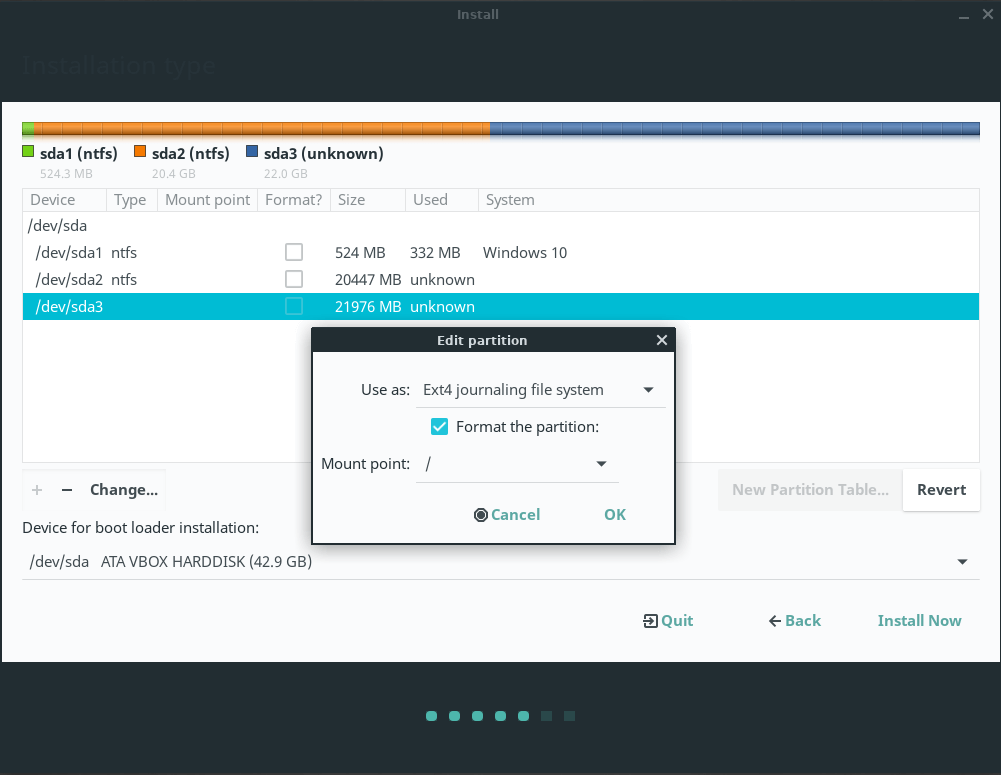Open boot loader device dropdown
1001x775 pixels.
tap(961, 562)
